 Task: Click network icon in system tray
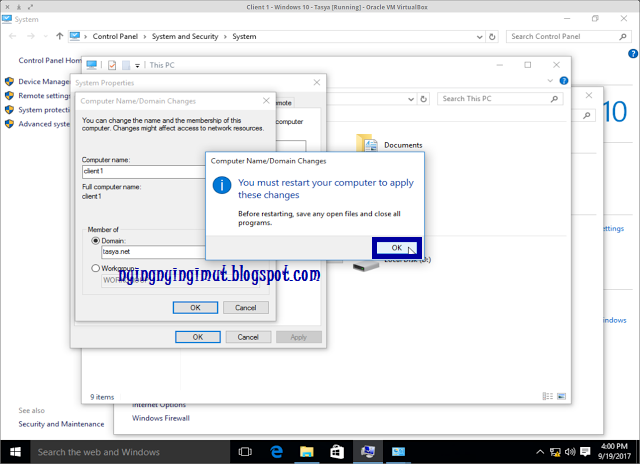pyautogui.click(x=555, y=452)
